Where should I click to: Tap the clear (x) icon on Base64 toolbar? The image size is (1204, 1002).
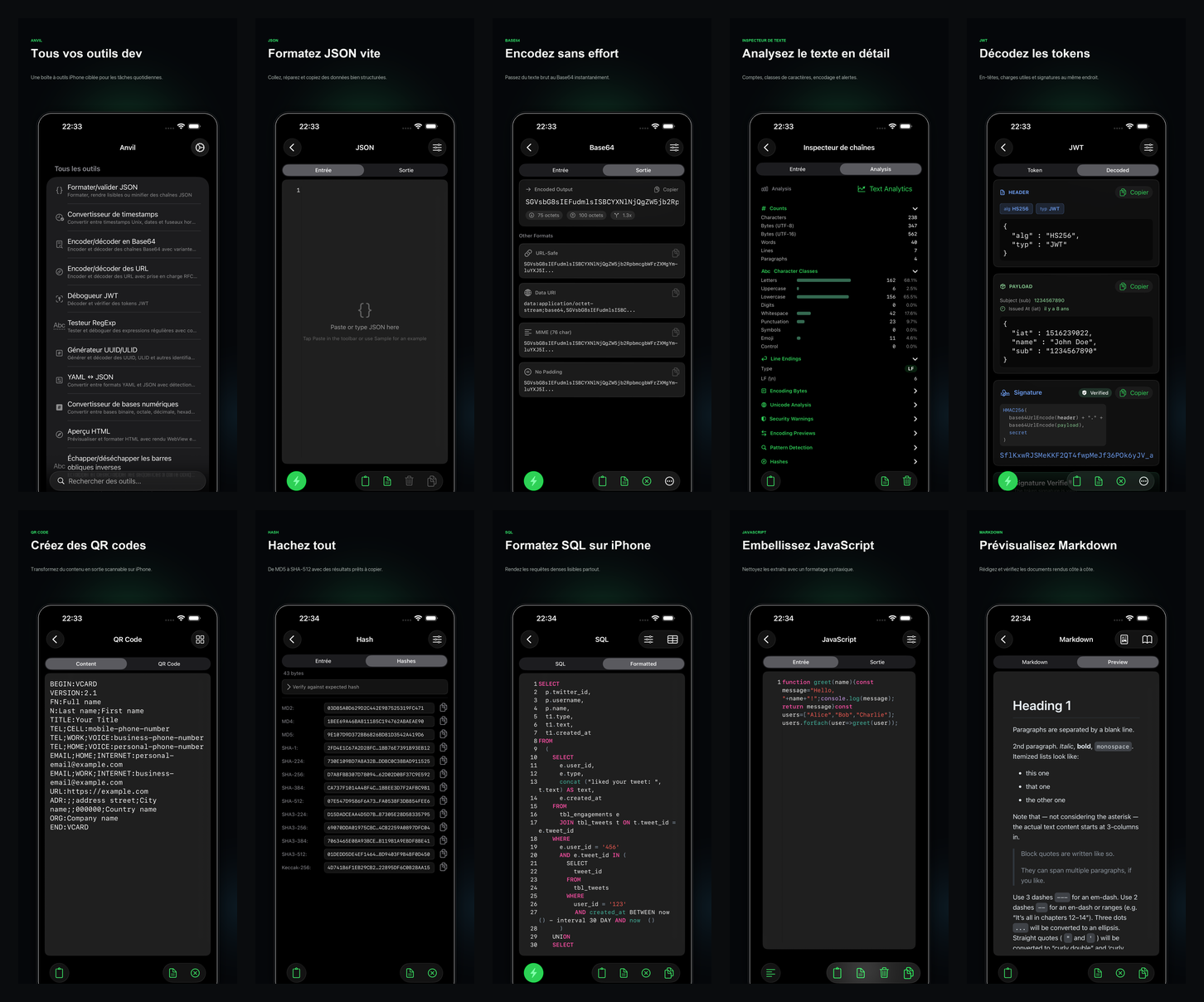click(x=647, y=481)
